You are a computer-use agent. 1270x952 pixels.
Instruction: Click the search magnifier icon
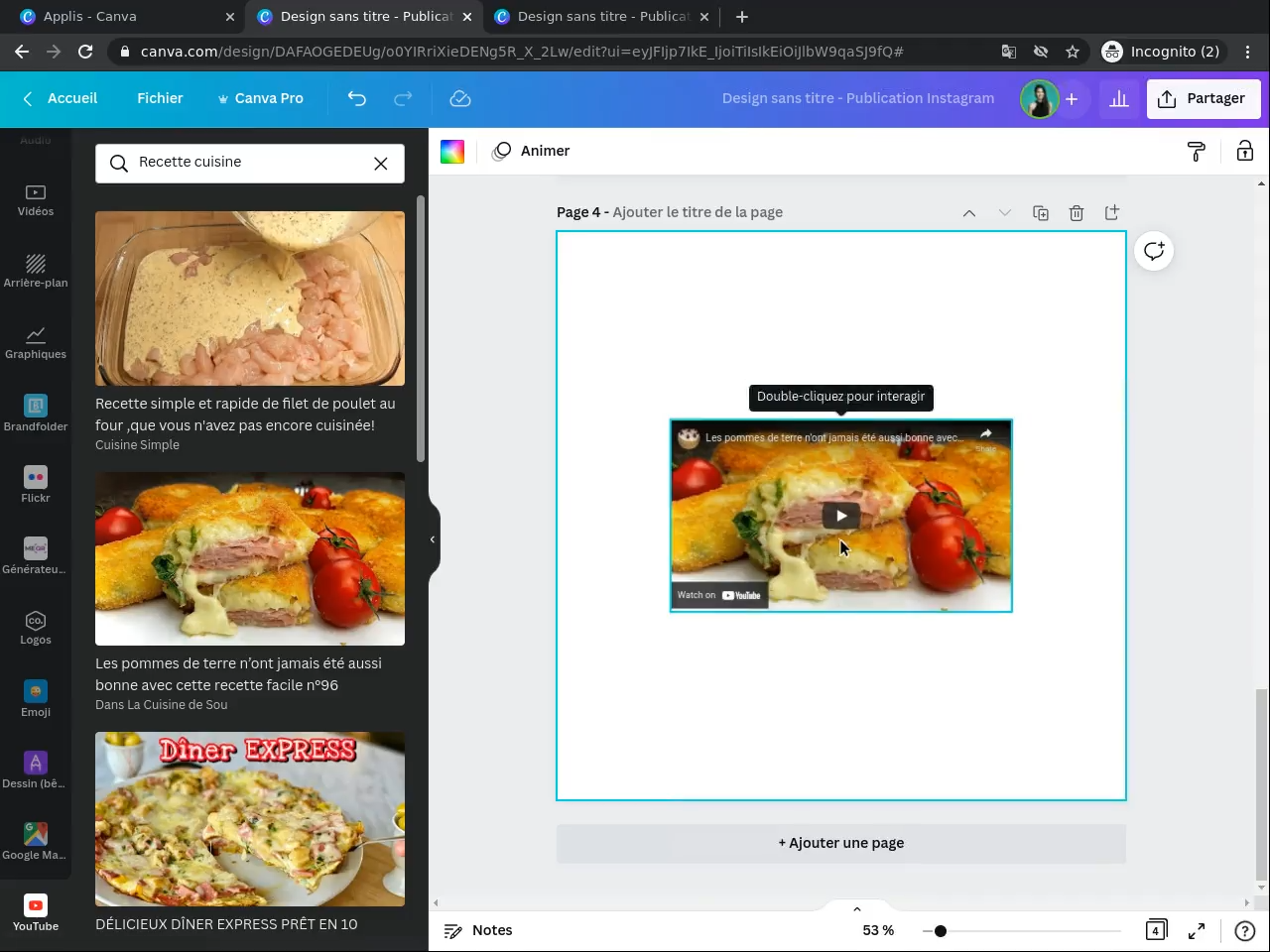(x=119, y=164)
